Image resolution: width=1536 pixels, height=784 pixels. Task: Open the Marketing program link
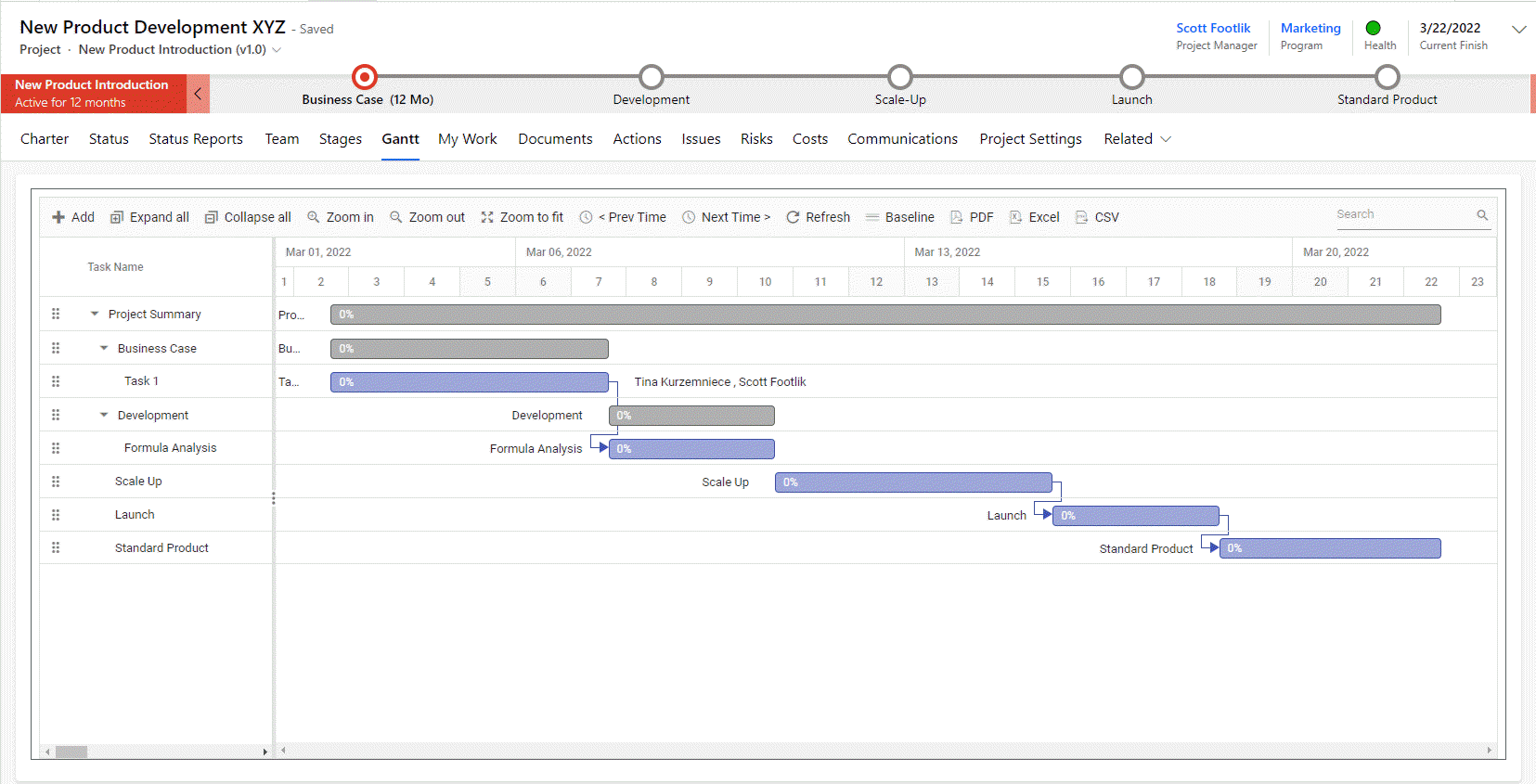point(1310,28)
